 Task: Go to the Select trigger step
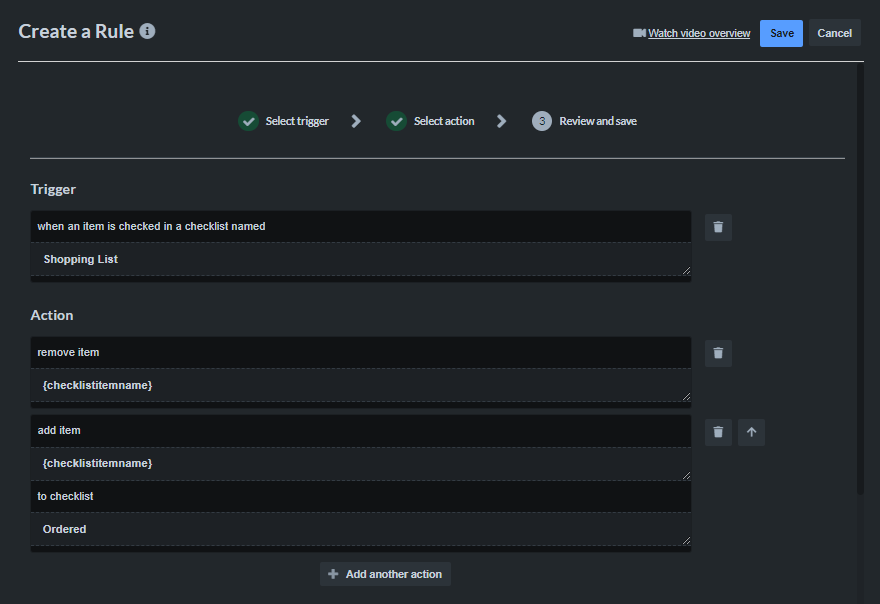pos(297,121)
